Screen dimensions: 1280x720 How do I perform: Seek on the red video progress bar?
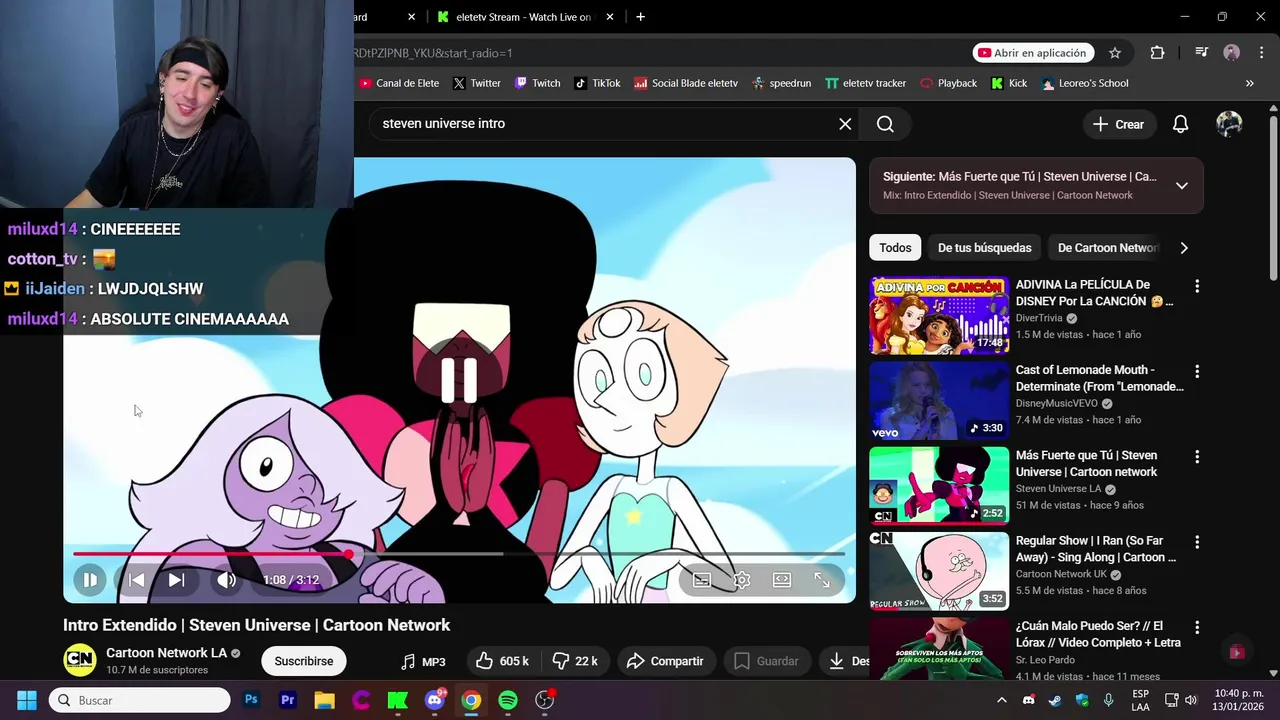[459, 553]
